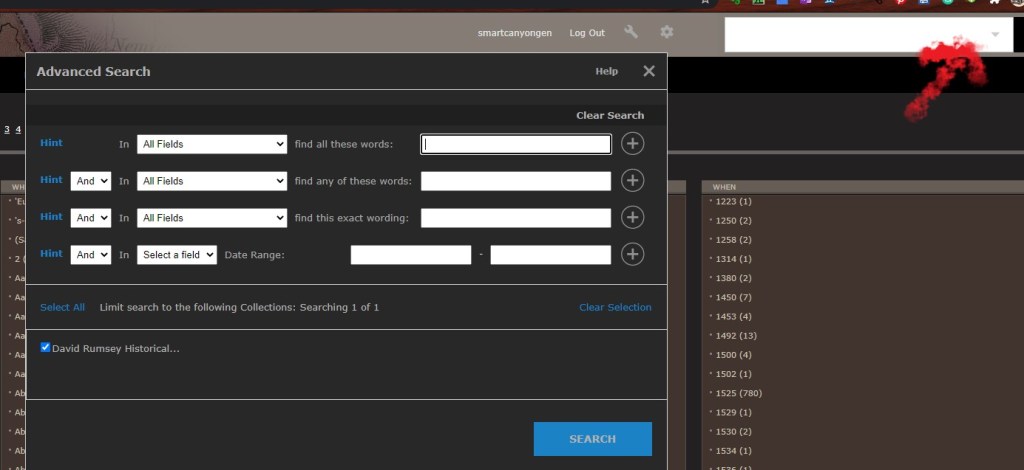Click the wrench tools icon in header

[x=630, y=32]
